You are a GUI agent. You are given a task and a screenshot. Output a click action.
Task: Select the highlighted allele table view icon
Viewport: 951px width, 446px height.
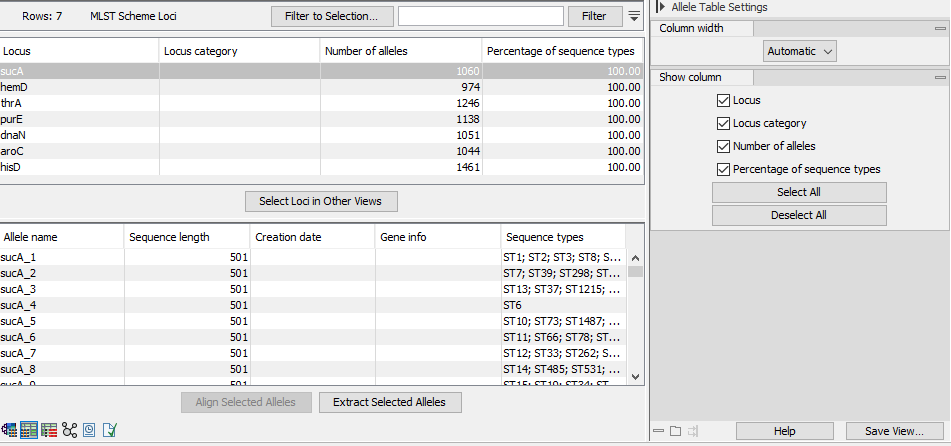pos(29,430)
